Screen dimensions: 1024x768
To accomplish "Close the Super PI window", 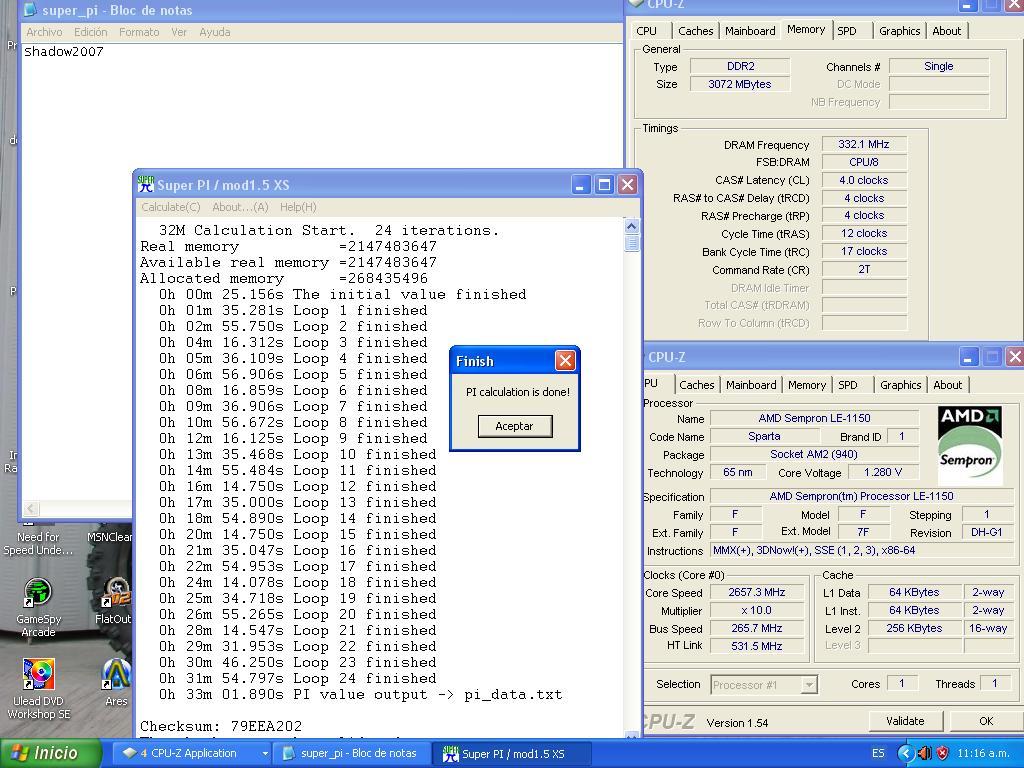I will [628, 185].
